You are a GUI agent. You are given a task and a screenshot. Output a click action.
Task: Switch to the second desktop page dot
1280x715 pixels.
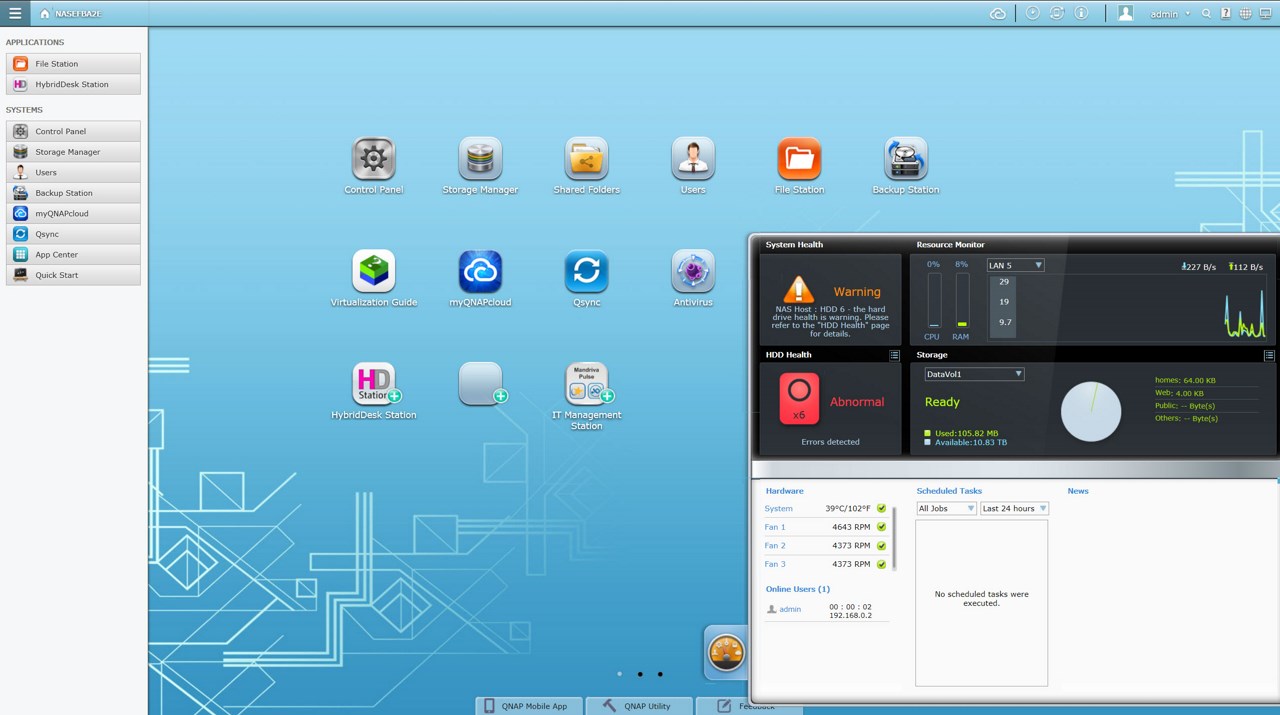640,674
